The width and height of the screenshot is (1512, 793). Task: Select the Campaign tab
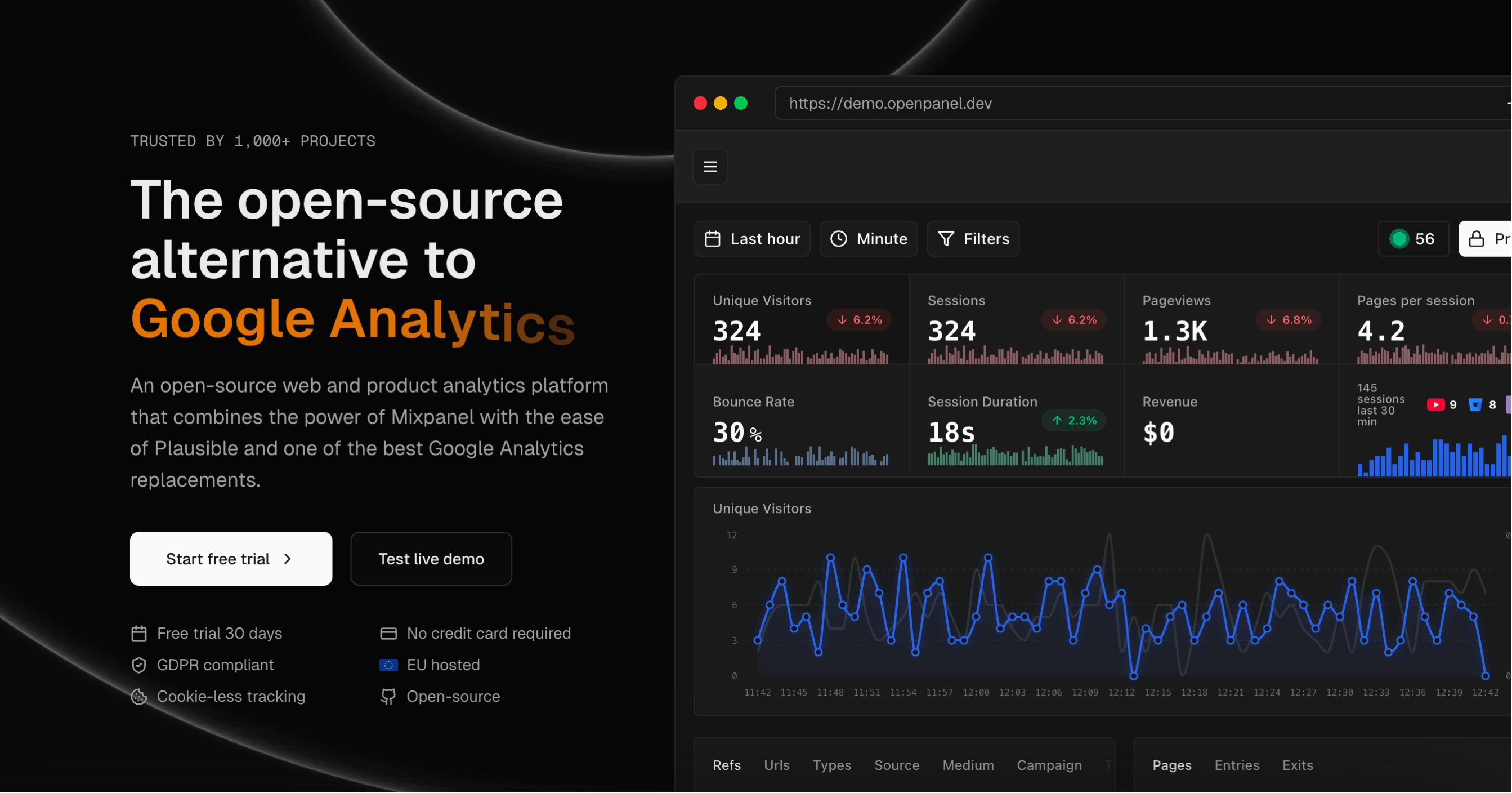point(1049,765)
